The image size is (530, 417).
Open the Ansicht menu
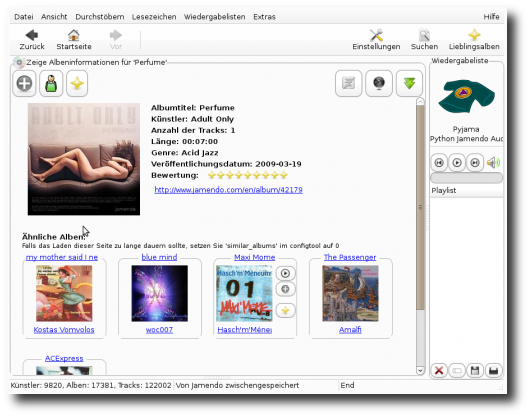[x=54, y=17]
